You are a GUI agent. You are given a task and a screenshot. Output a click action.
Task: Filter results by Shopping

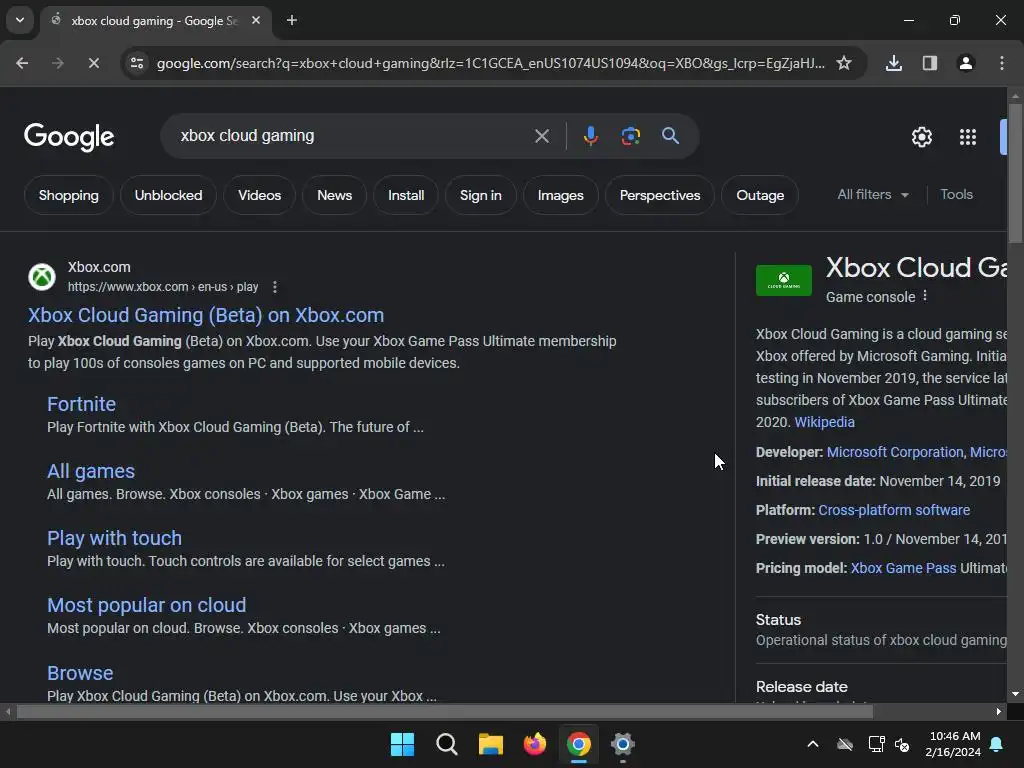coord(69,195)
